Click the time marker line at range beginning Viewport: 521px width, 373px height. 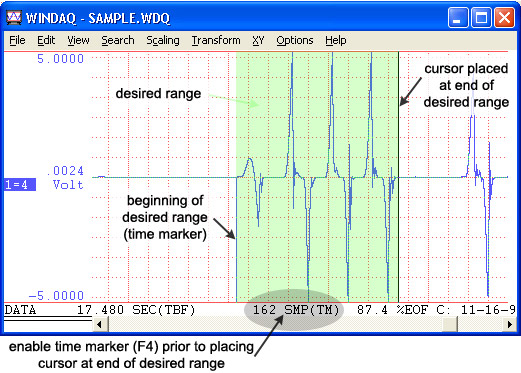[x=236, y=239]
